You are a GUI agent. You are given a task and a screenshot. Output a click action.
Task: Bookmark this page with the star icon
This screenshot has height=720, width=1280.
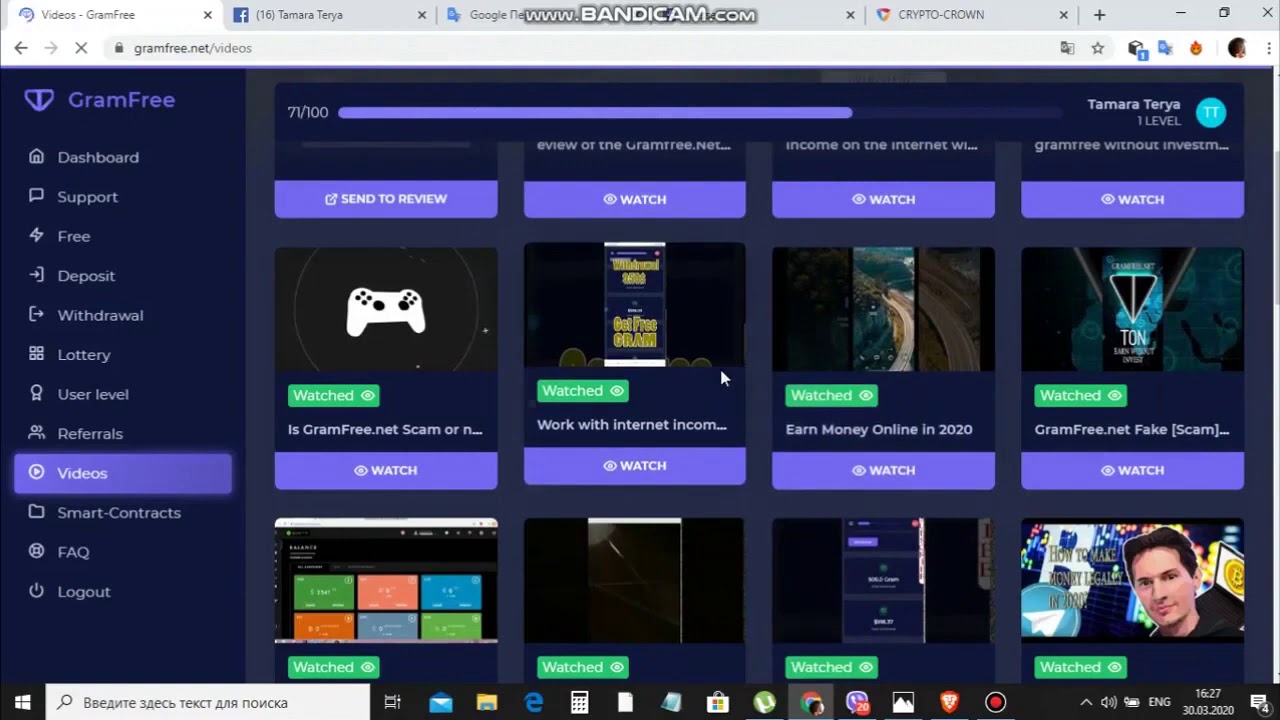(1097, 48)
